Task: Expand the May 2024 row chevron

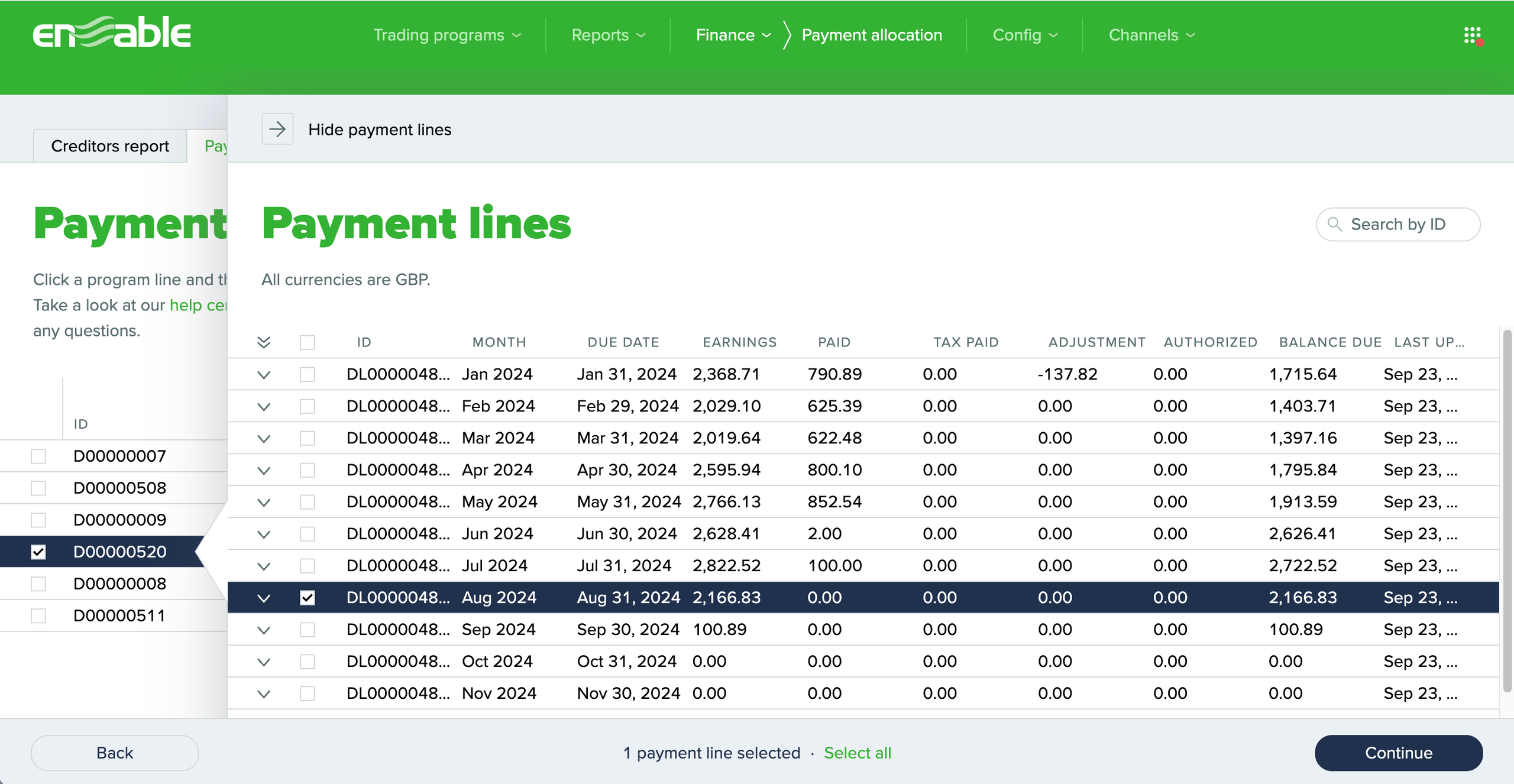Action: click(x=264, y=503)
